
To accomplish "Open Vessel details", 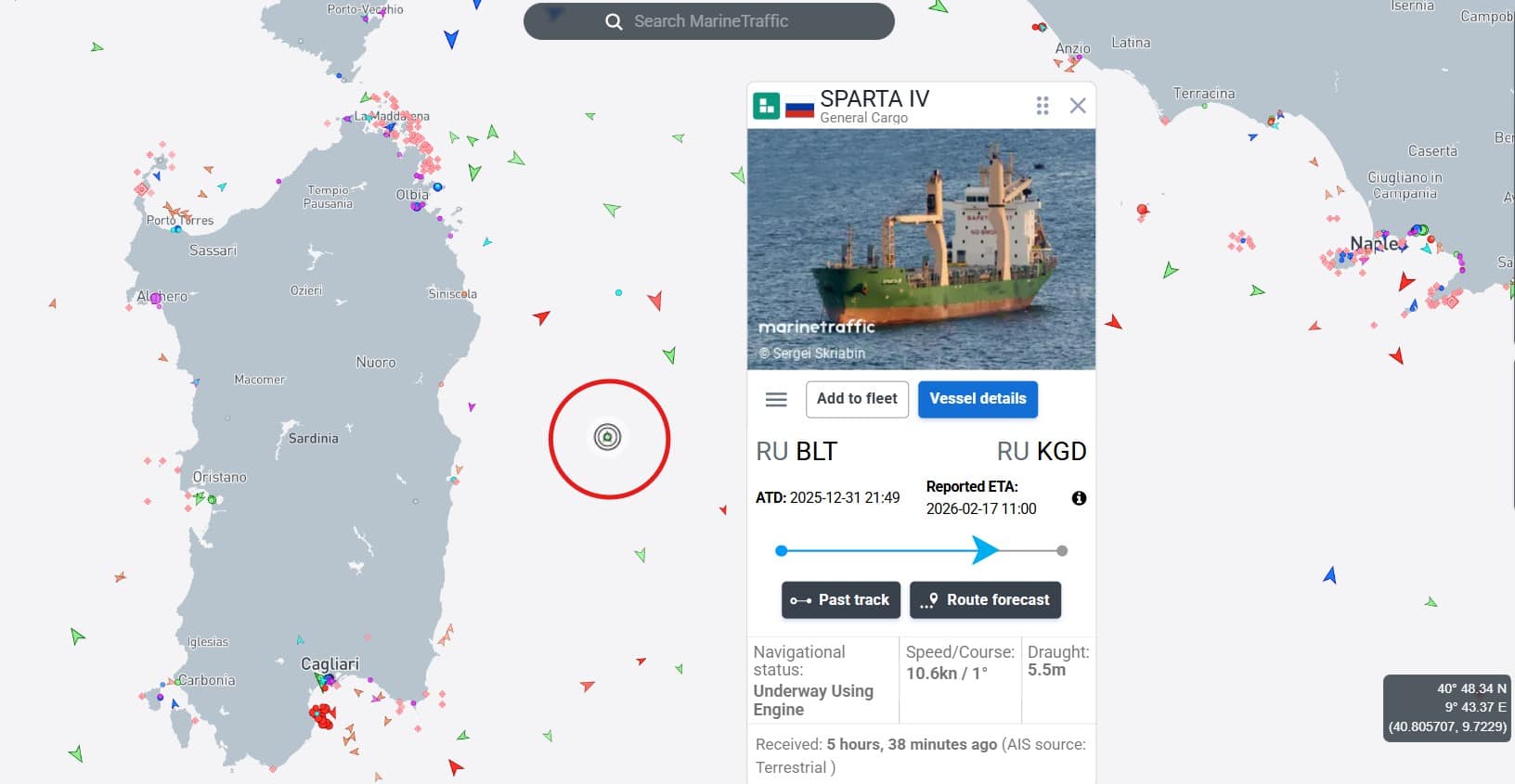I will (978, 399).
